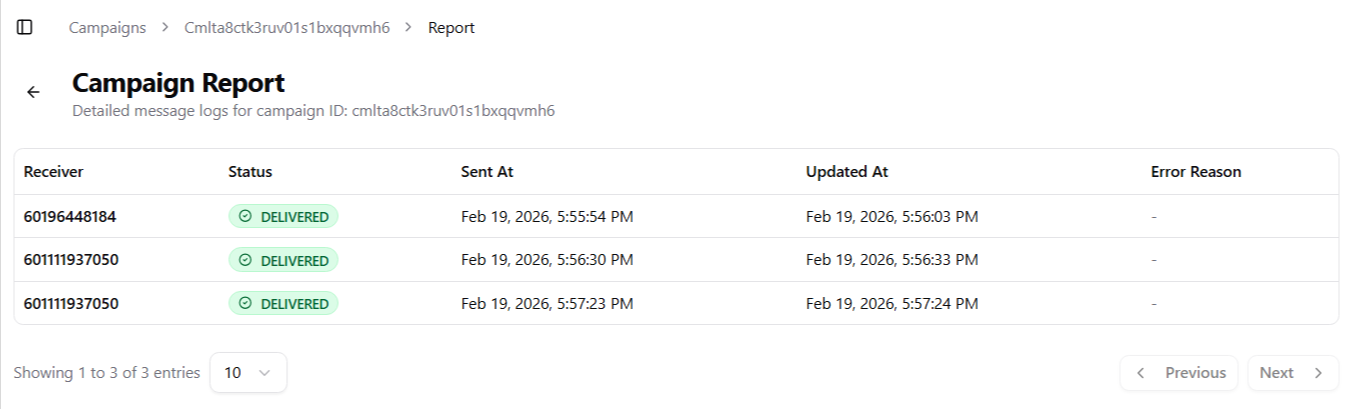
Task: Click the Updated At column header
Action: pos(847,172)
